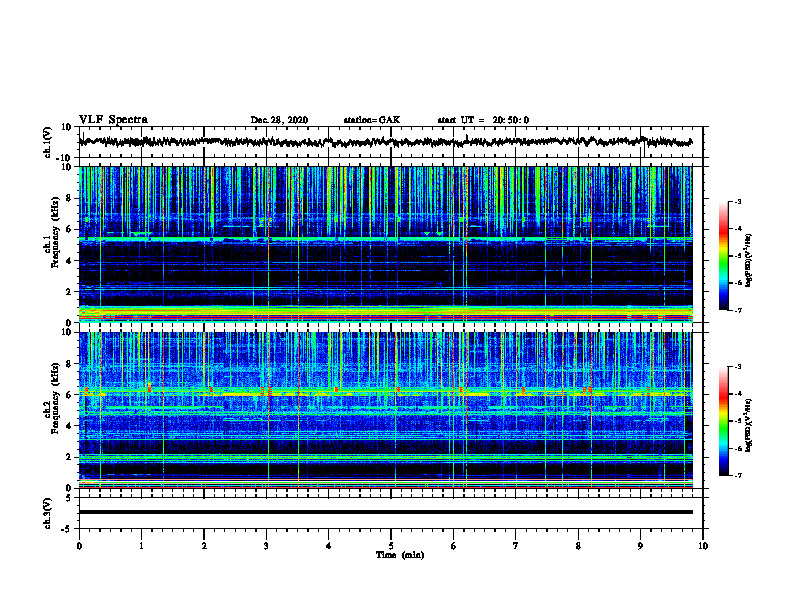792x612 pixels.
Task: Click the time axis tick label '3'
Action: click(x=266, y=546)
